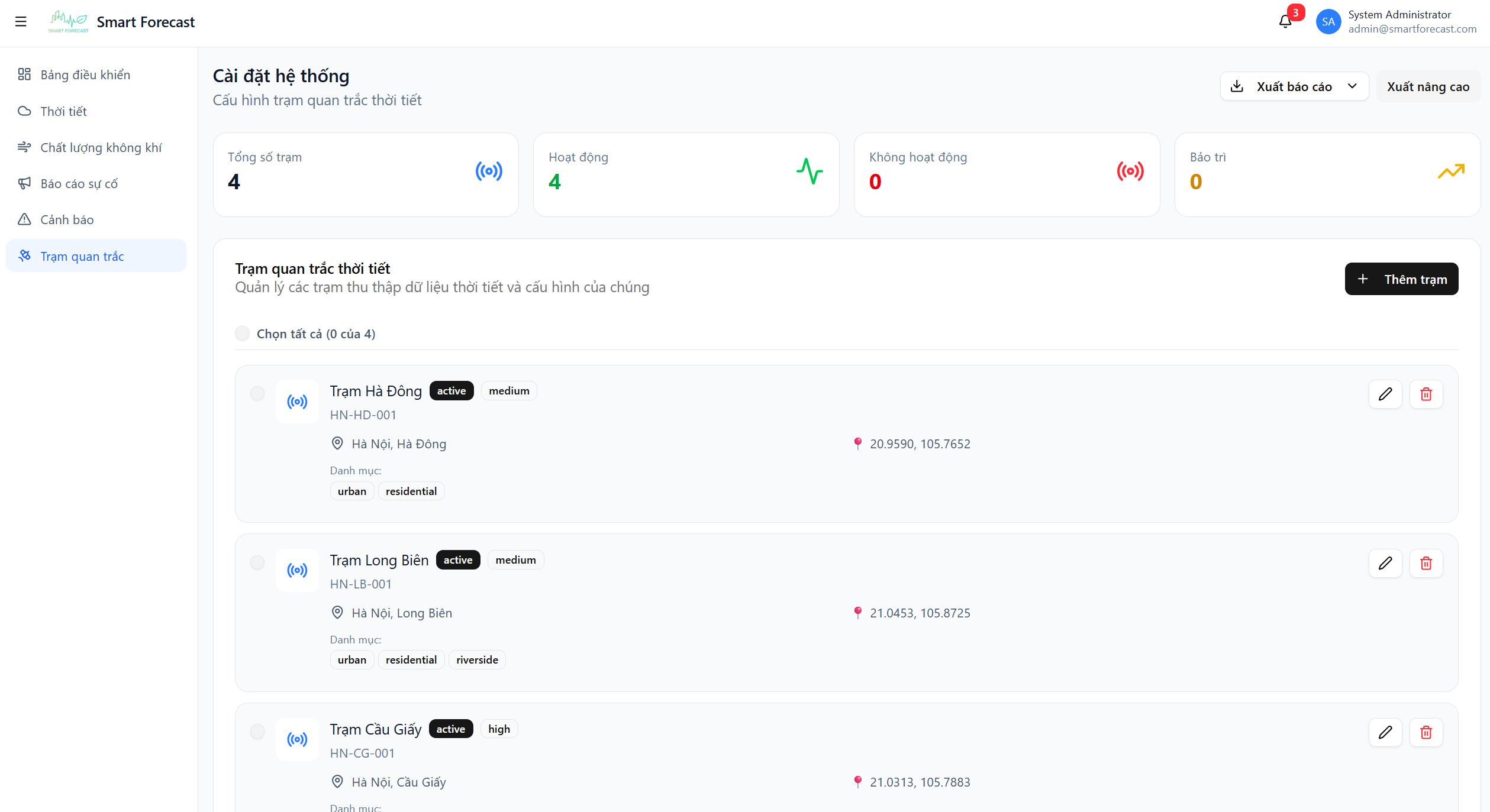1490x812 pixels.
Task: Delete Trạm Hà Đông with trash icon
Action: click(x=1426, y=394)
